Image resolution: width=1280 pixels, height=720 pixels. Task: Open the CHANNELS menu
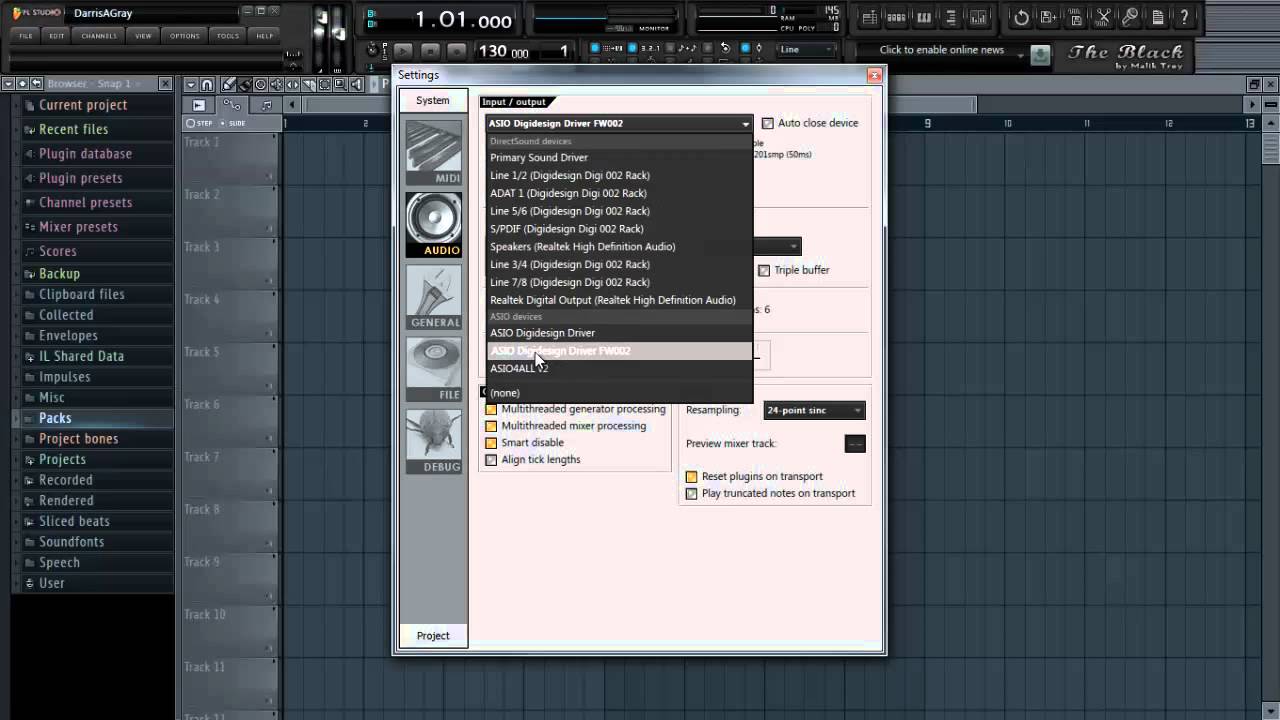click(99, 36)
